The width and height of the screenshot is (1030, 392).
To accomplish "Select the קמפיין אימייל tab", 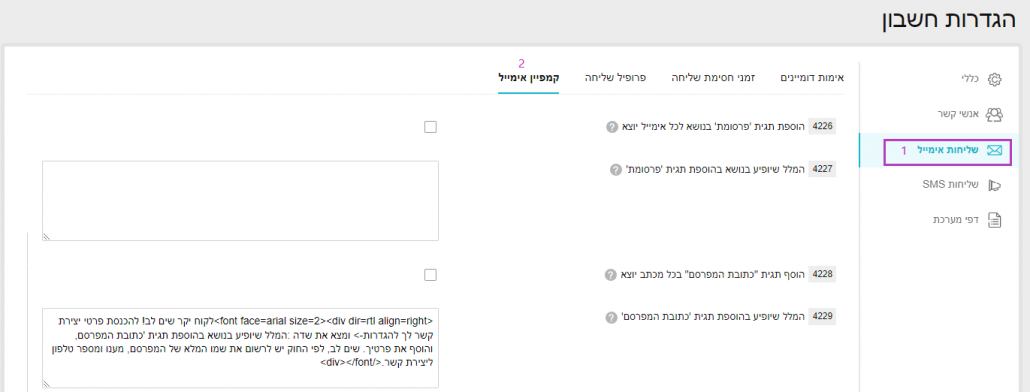I will [528, 77].
